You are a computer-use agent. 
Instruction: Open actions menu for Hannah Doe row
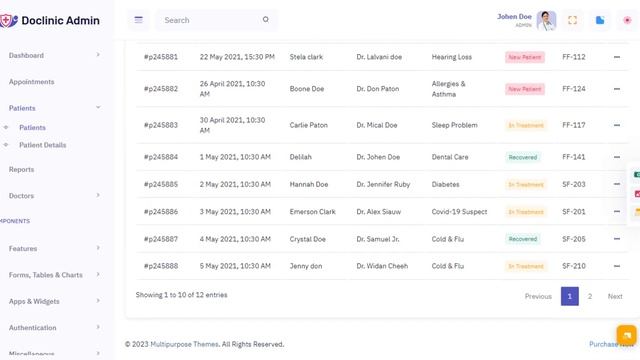pyautogui.click(x=617, y=184)
